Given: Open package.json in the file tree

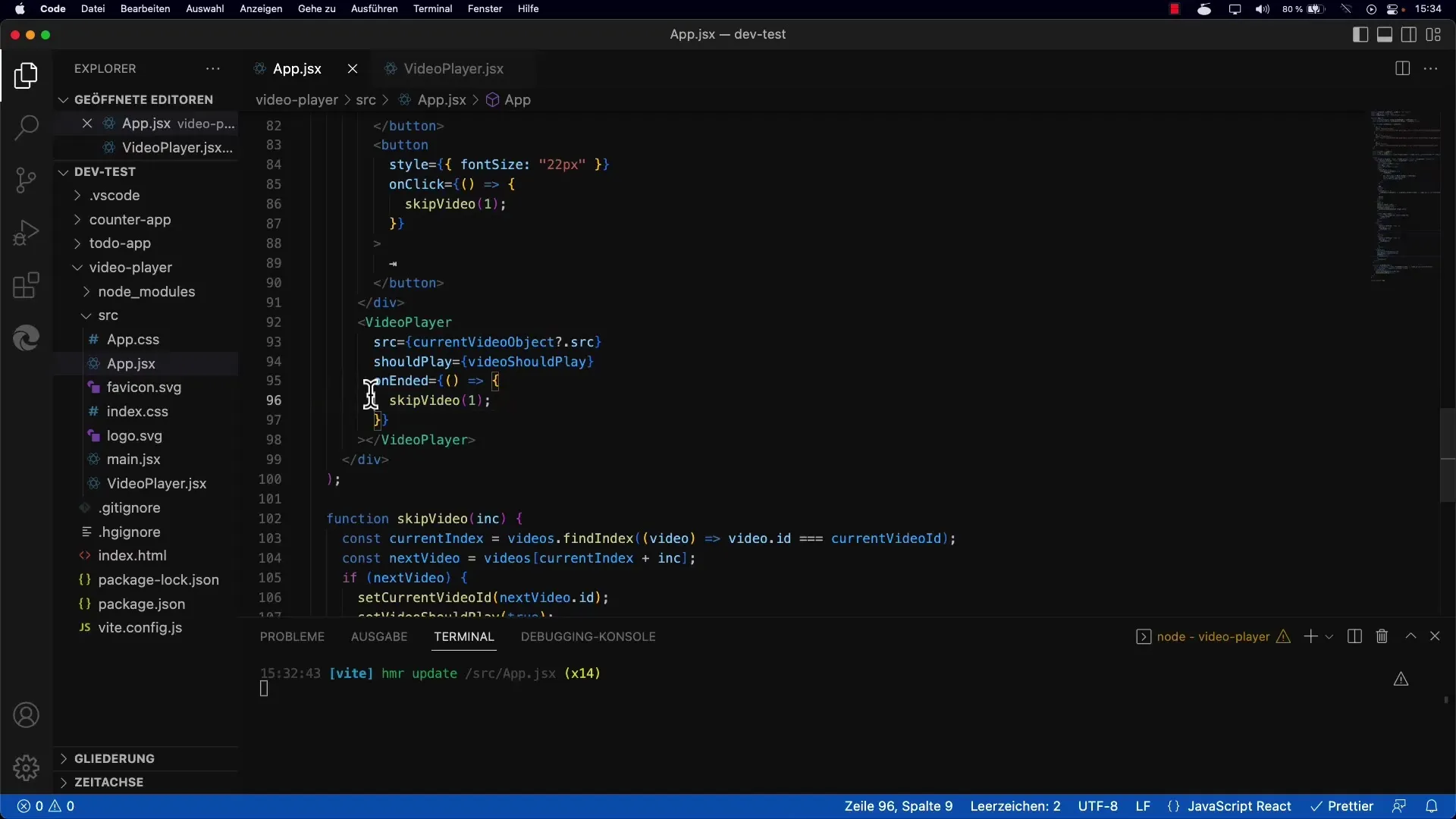Looking at the screenshot, I should tap(141, 604).
